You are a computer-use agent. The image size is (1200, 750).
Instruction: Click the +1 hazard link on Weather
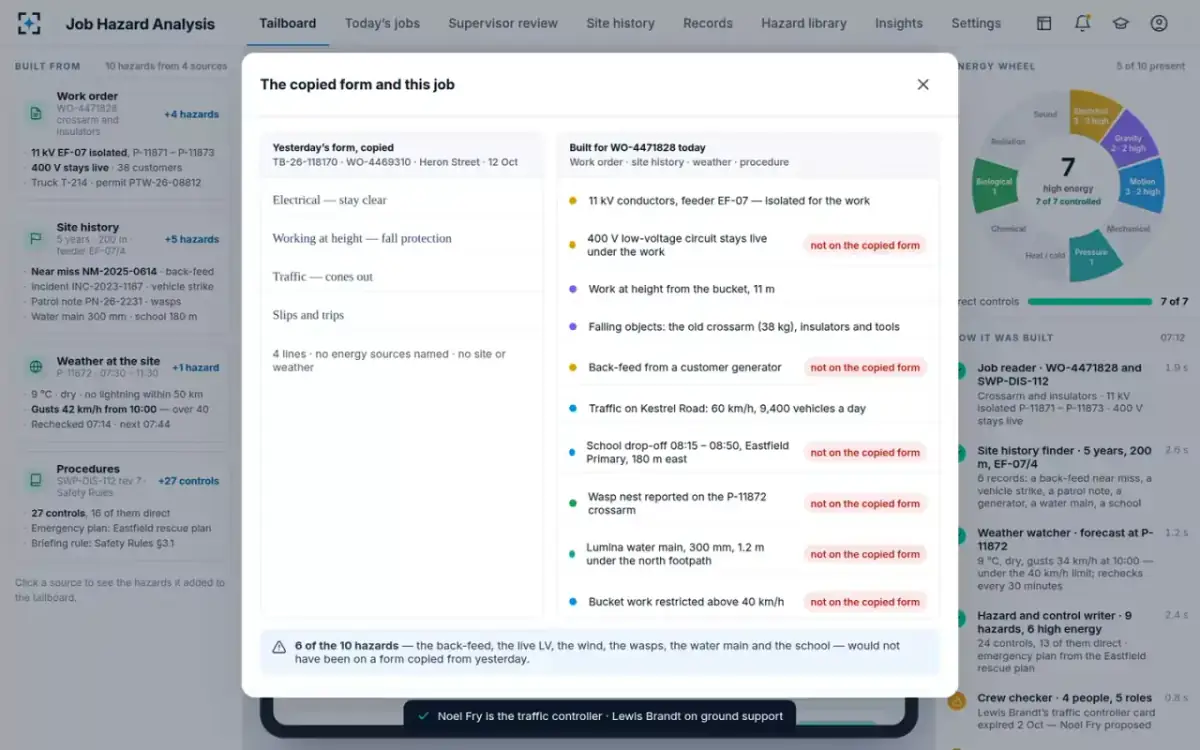click(195, 367)
